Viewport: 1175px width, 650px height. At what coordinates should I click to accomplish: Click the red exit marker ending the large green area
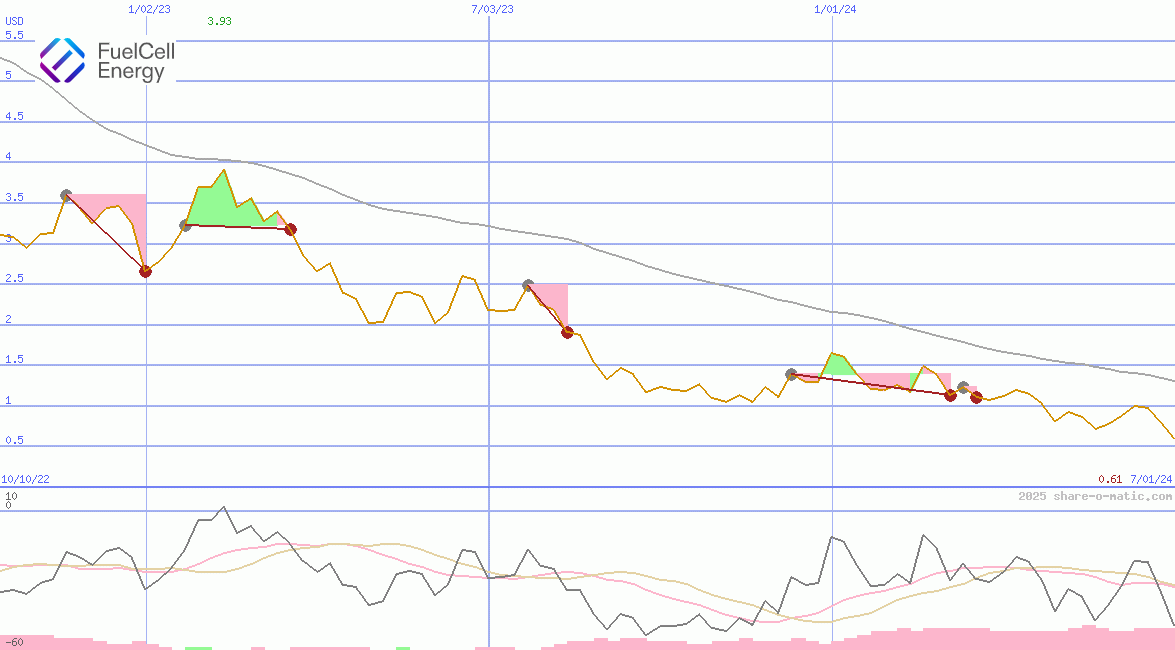290,229
